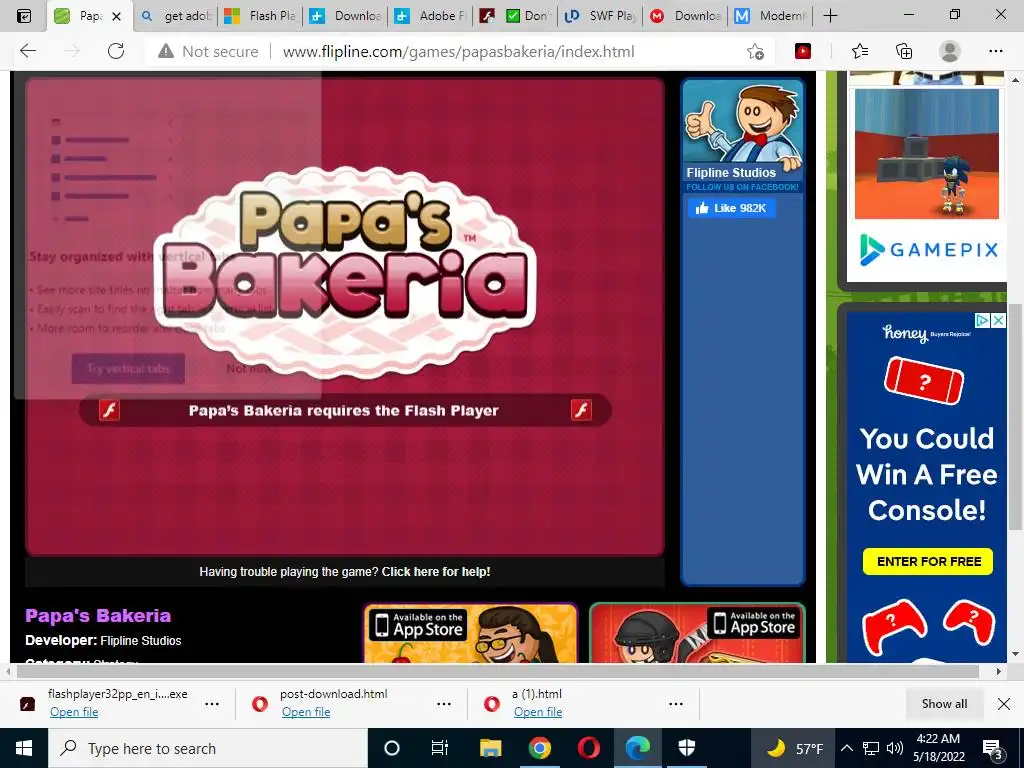Screen dimensions: 1024x768
Task: Launch Opera from taskbar
Action: pyautogui.click(x=588, y=748)
